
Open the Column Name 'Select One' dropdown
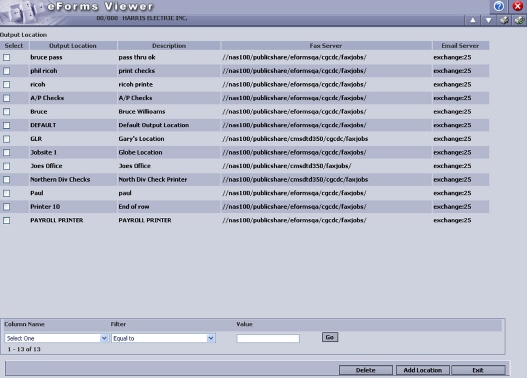point(56,338)
